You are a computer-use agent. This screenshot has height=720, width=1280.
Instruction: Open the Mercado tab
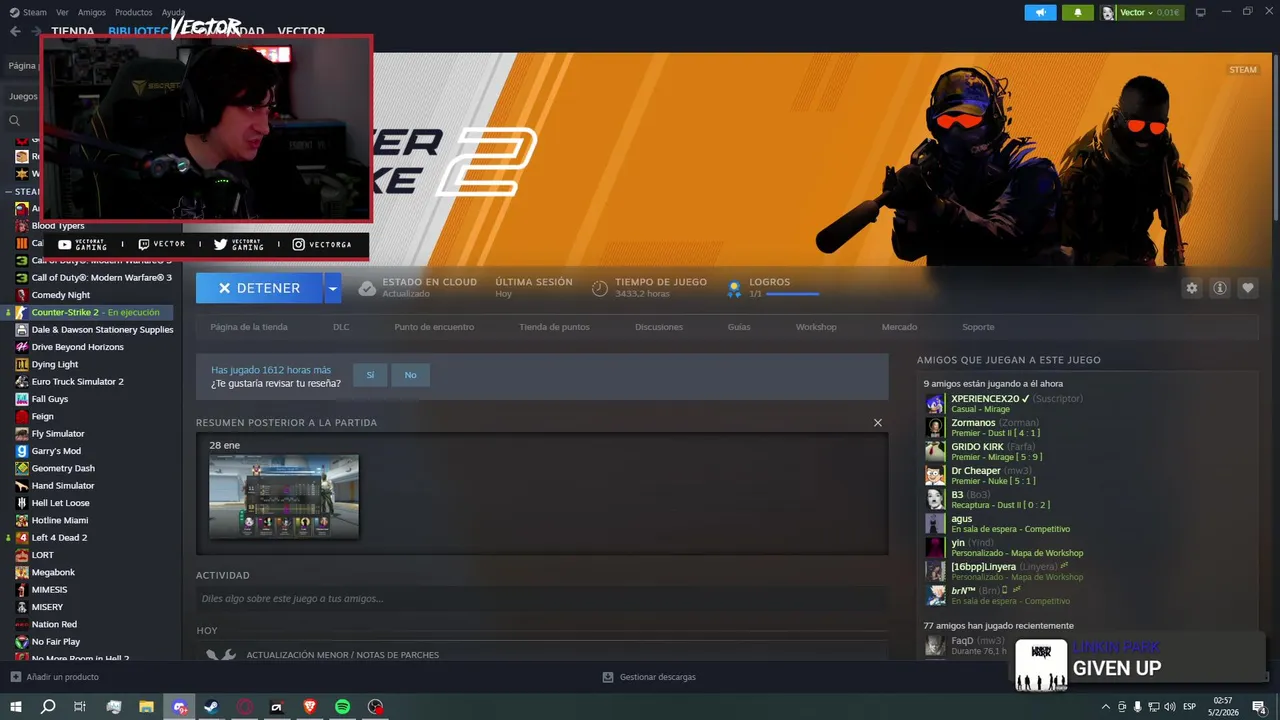point(899,327)
